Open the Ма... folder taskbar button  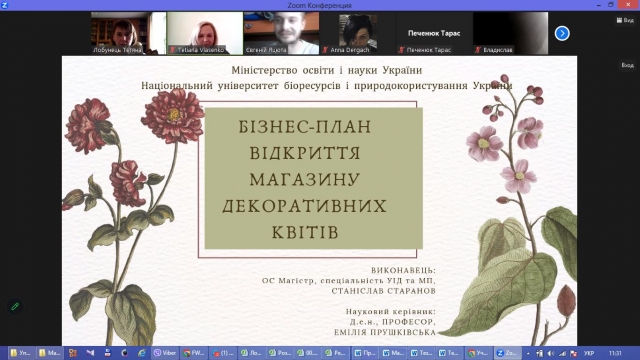coord(49,353)
